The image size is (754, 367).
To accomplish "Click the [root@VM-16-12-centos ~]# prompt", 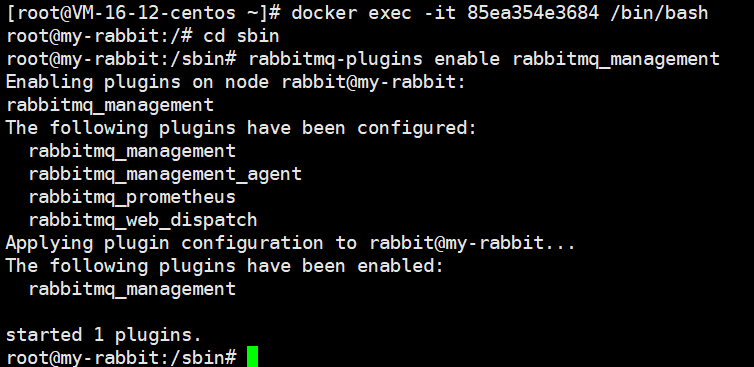I will (x=143, y=13).
